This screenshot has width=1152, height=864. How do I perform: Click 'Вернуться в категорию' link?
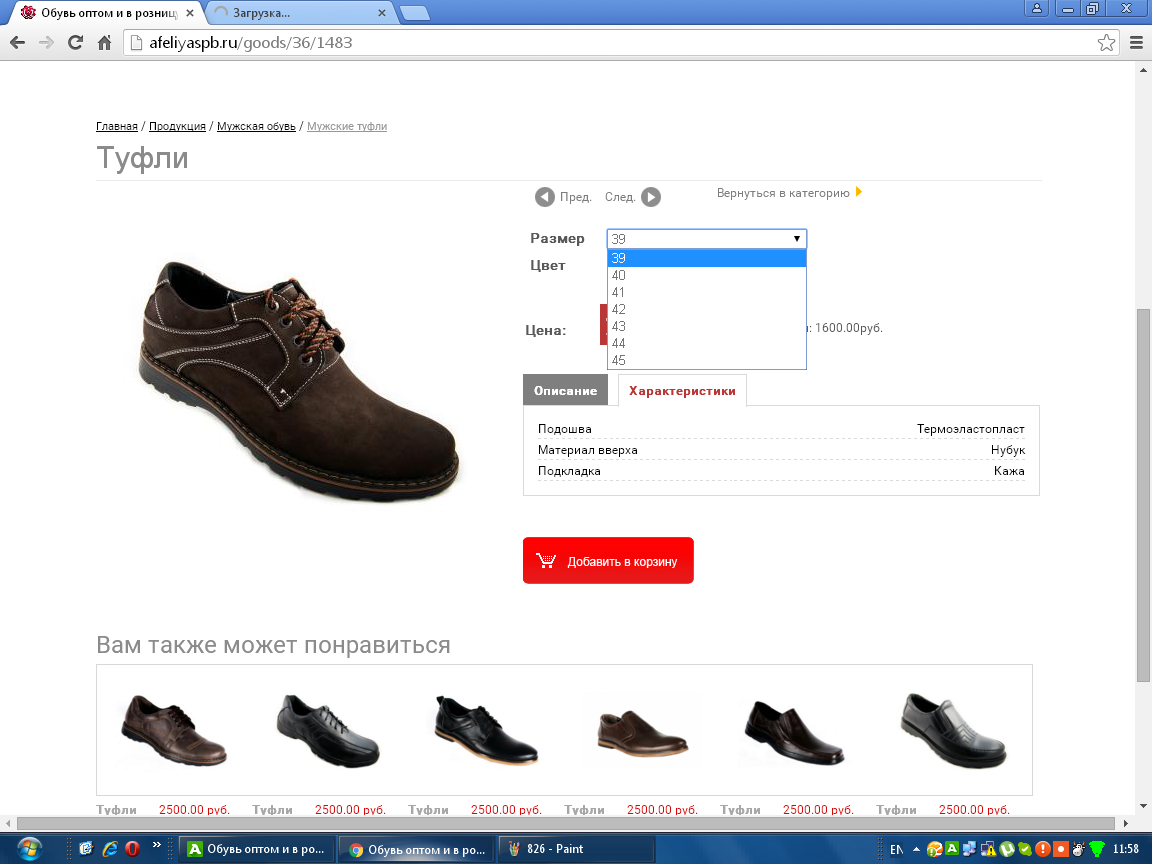783,193
